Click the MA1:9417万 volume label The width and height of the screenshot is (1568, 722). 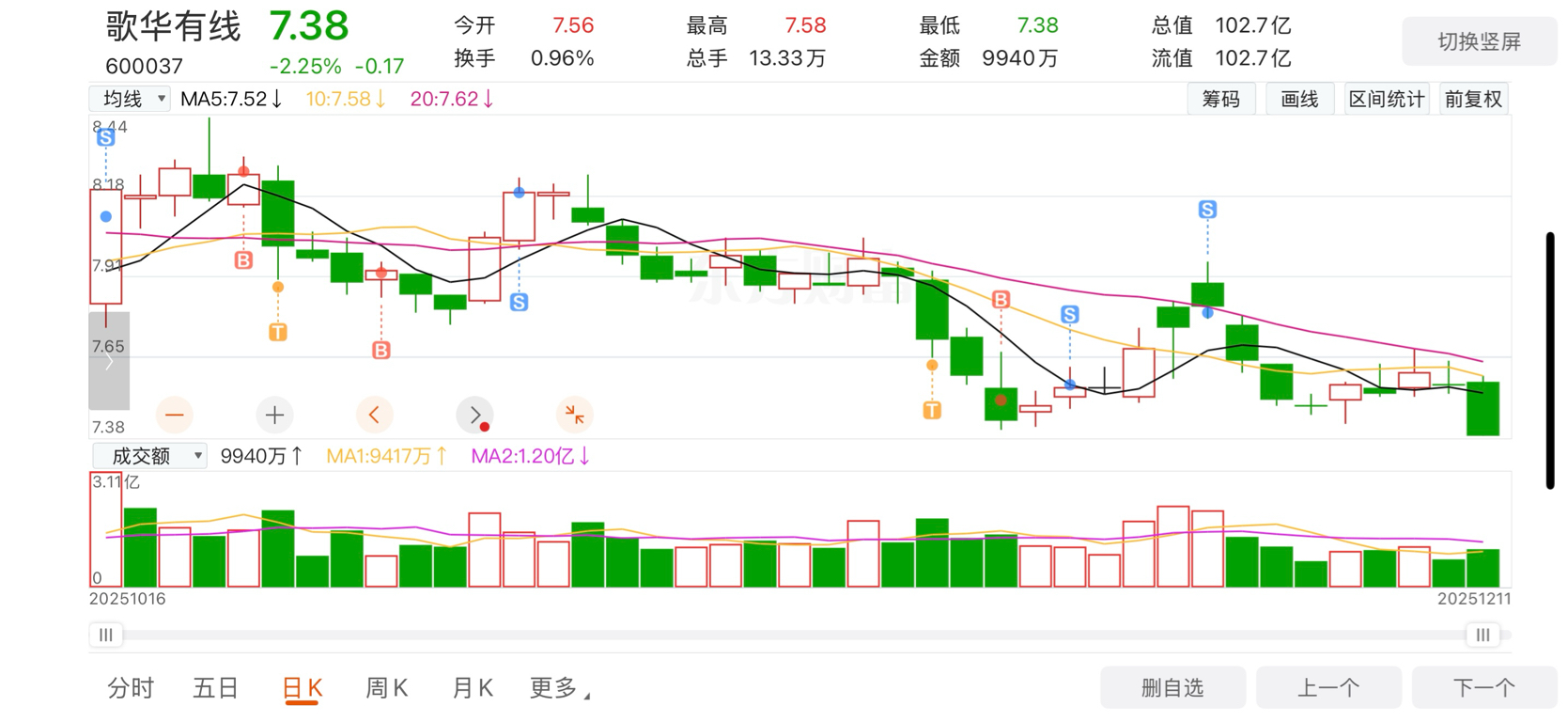click(387, 456)
